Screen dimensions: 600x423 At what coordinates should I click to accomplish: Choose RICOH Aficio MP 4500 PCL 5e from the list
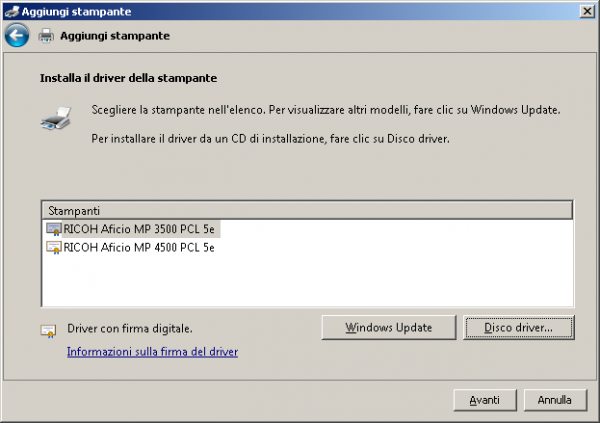click(x=139, y=247)
